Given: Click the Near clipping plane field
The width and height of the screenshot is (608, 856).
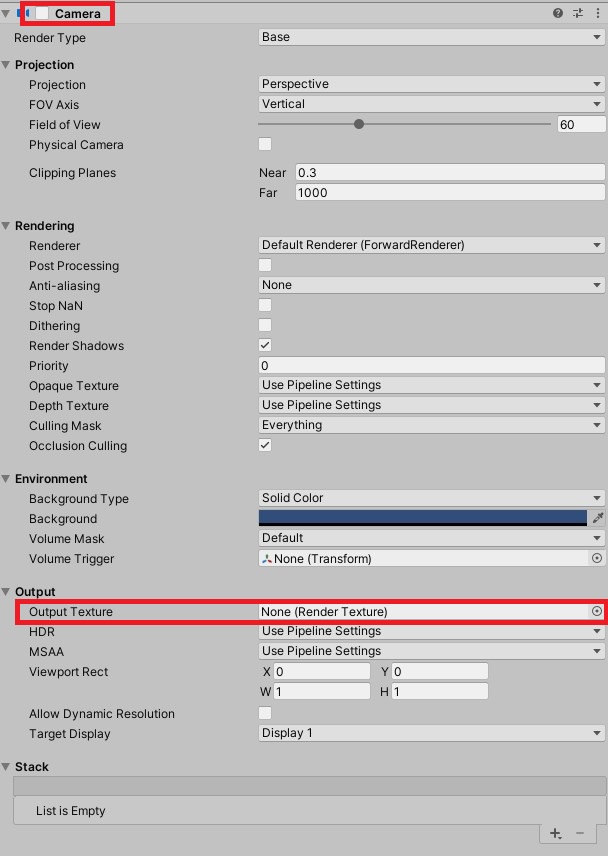Looking at the screenshot, I should 450,173.
